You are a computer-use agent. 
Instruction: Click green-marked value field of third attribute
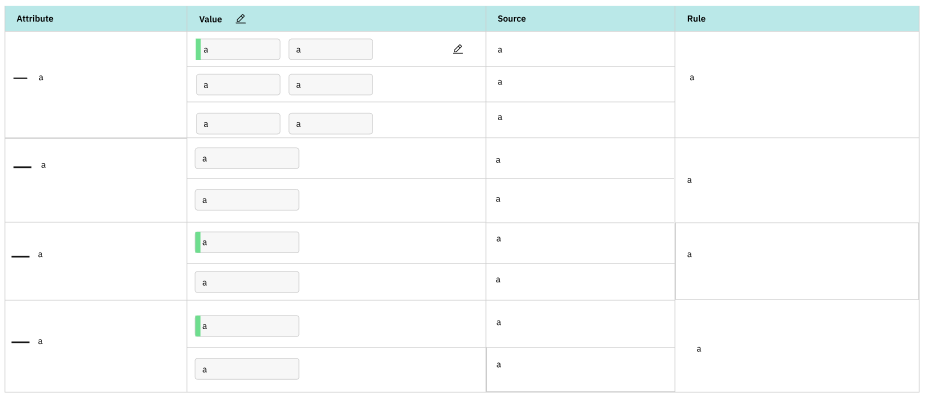coord(247,242)
